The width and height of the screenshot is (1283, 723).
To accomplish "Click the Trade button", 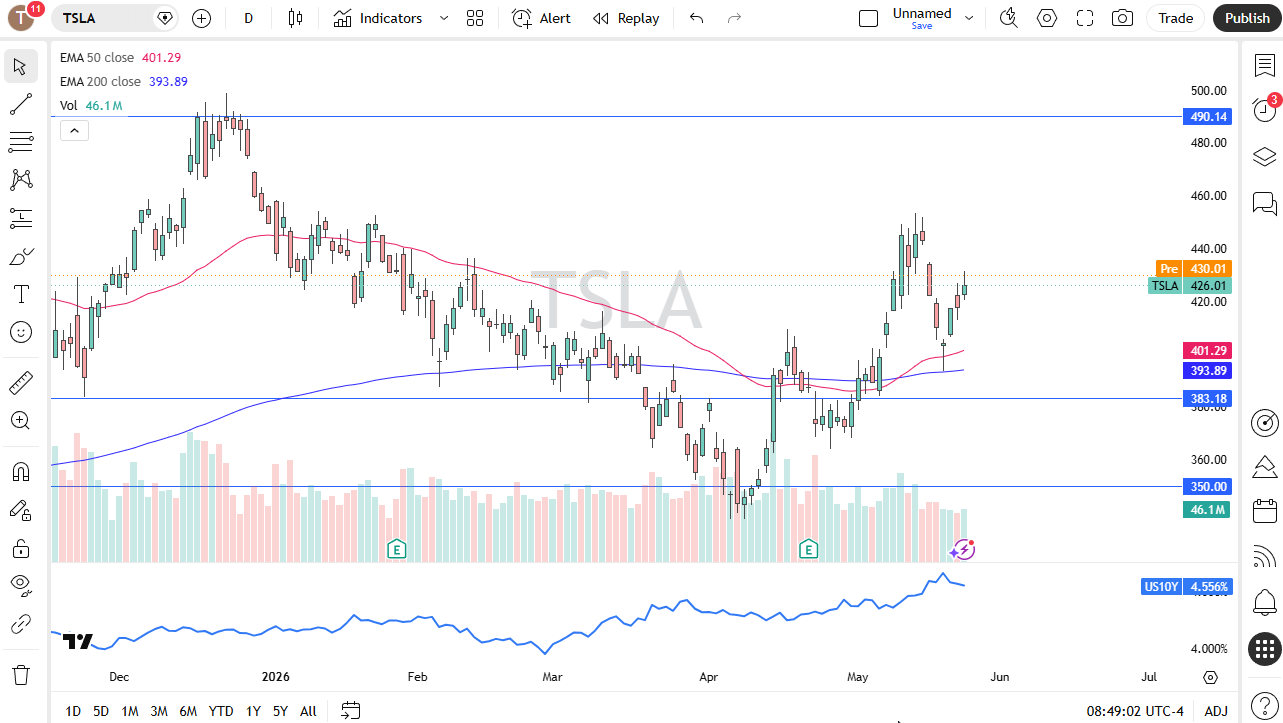I will pyautogui.click(x=1175, y=18).
